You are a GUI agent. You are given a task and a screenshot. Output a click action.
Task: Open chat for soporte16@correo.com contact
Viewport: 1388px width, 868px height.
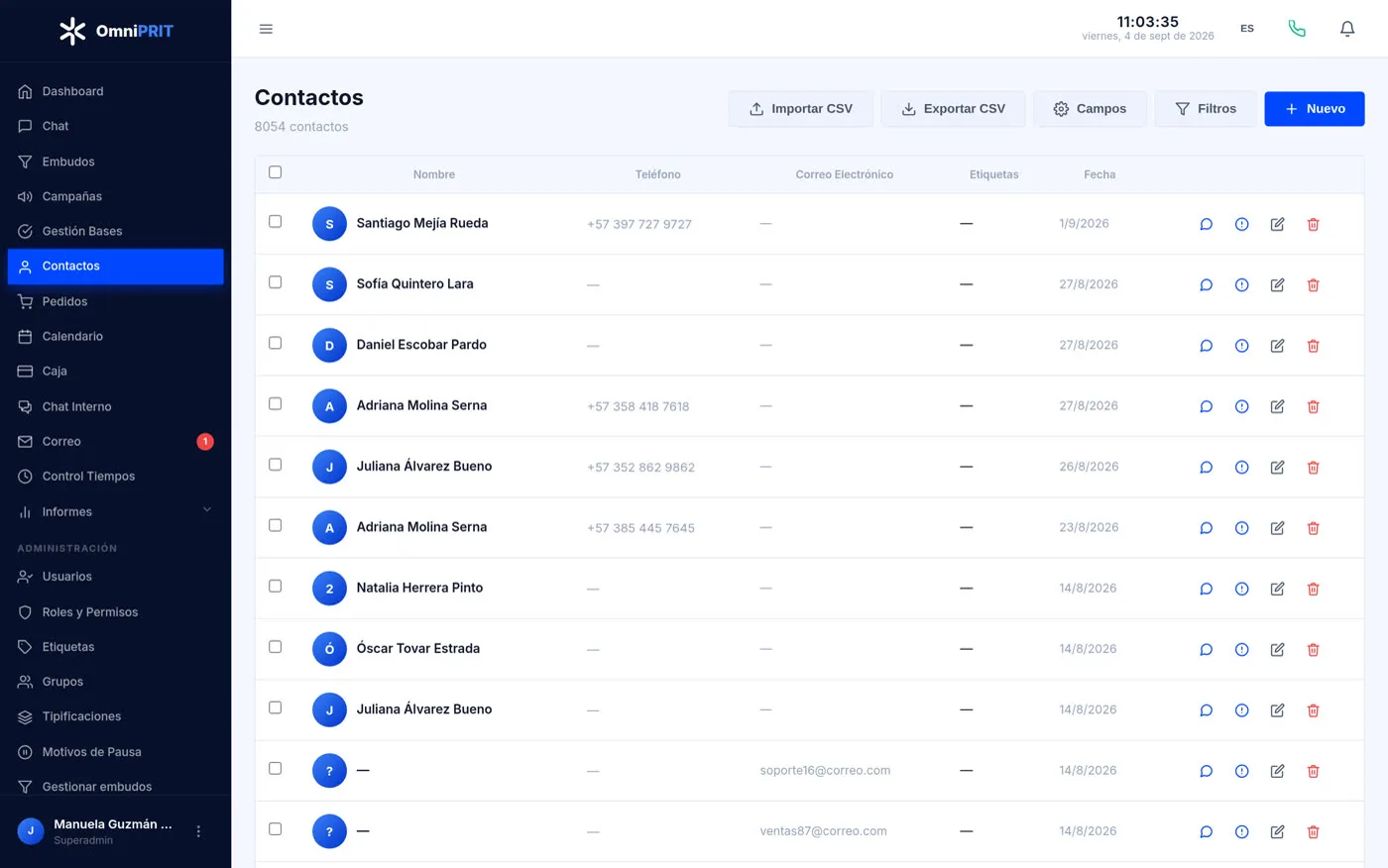(1206, 771)
